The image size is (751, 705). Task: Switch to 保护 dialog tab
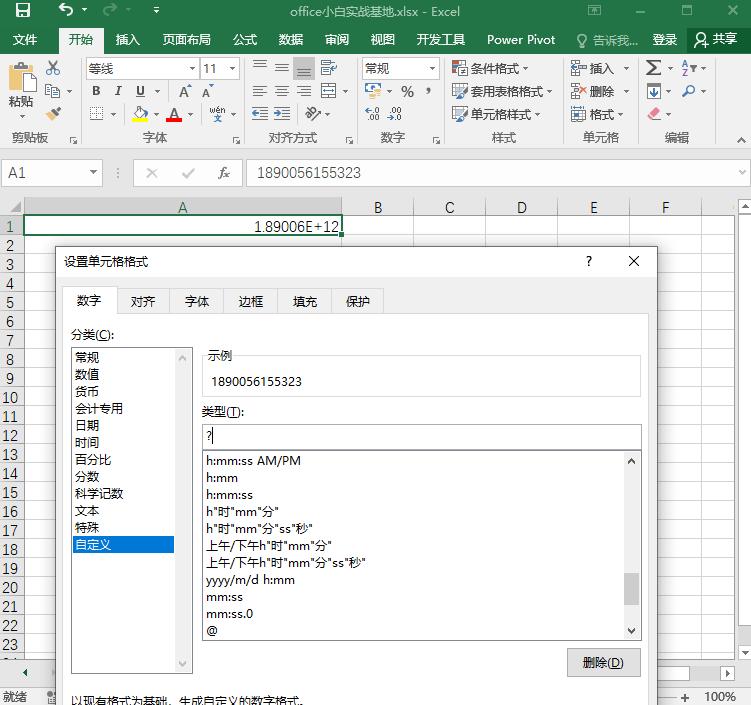[x=357, y=301]
